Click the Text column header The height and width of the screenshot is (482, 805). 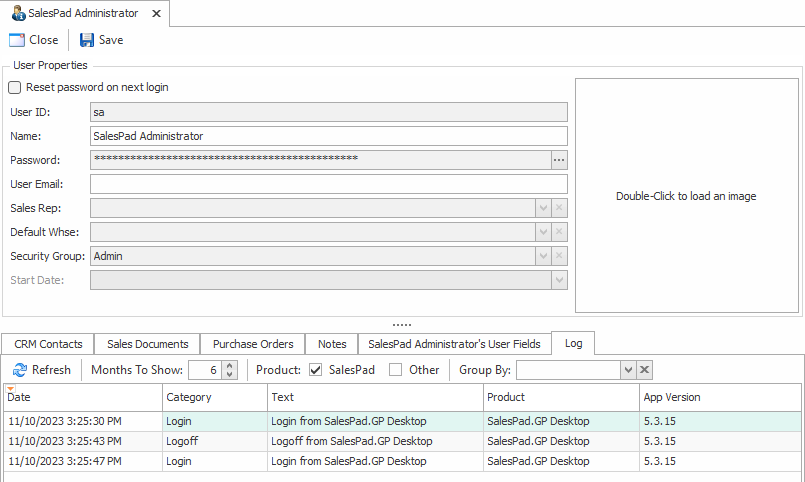tap(375, 397)
